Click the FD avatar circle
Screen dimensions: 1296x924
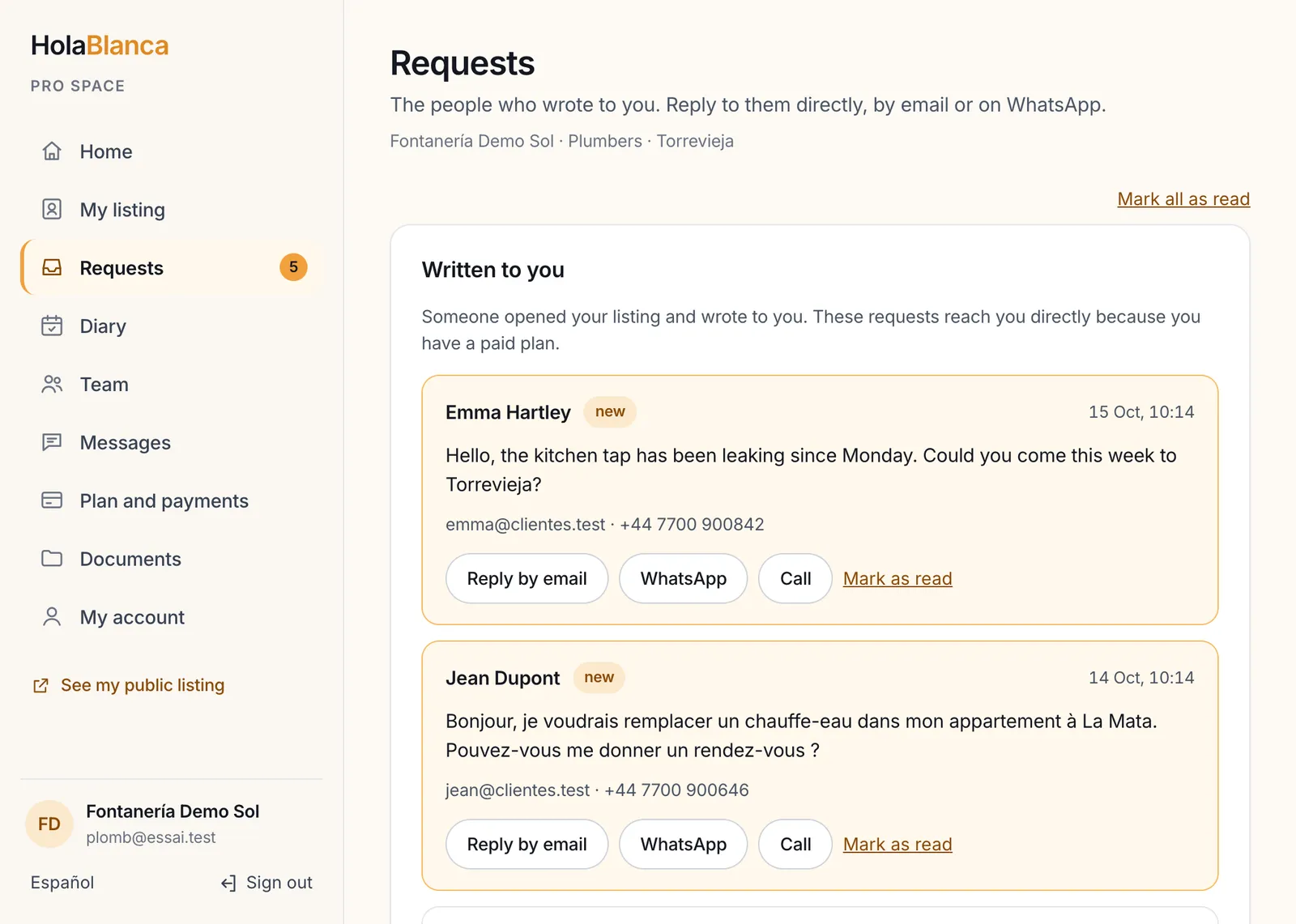click(x=49, y=824)
